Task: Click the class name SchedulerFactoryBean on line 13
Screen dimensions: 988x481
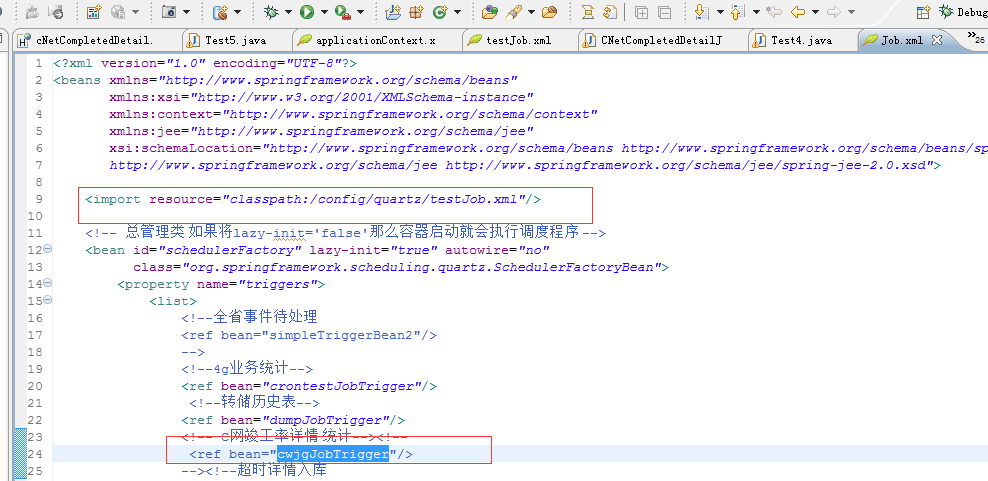Action: coord(574,267)
